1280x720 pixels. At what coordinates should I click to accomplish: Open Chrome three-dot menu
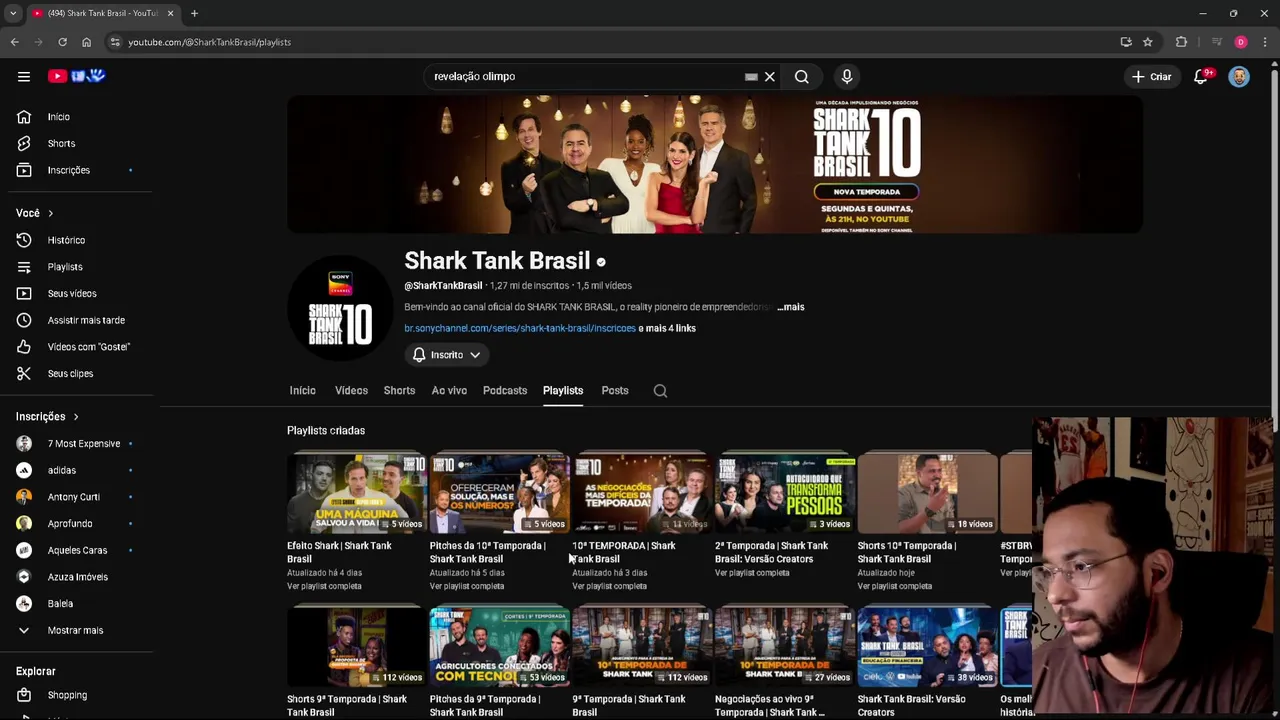click(1265, 42)
